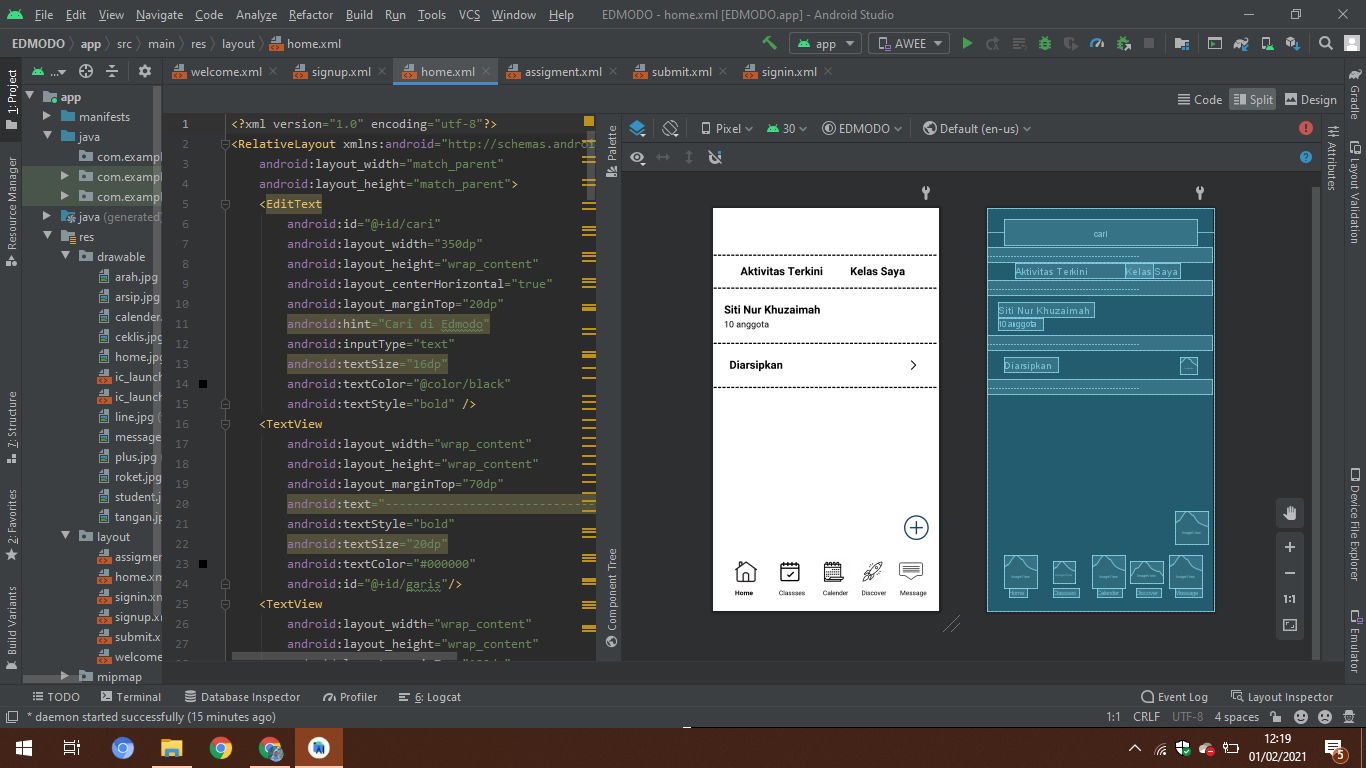Click the black color swatch on line 14
This screenshot has height=768, width=1366.
pyautogui.click(x=203, y=384)
